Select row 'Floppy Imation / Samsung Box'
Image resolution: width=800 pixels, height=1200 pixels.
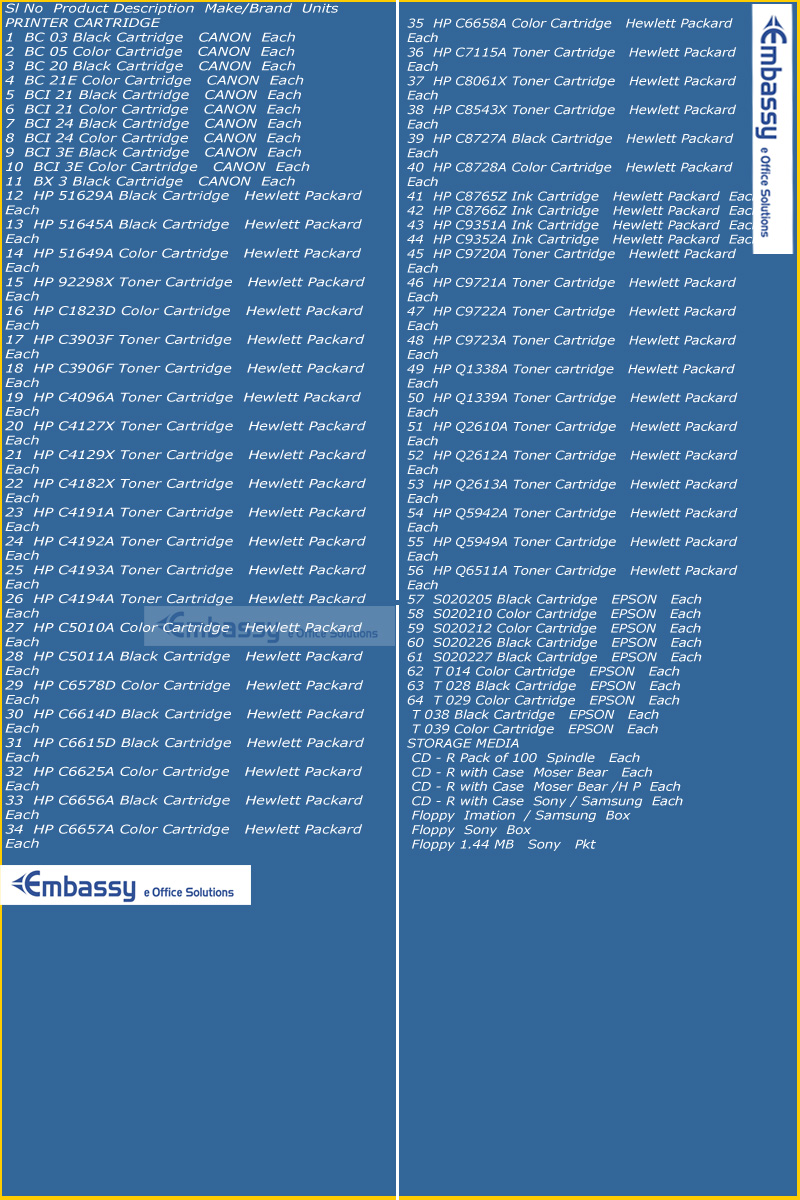click(521, 815)
